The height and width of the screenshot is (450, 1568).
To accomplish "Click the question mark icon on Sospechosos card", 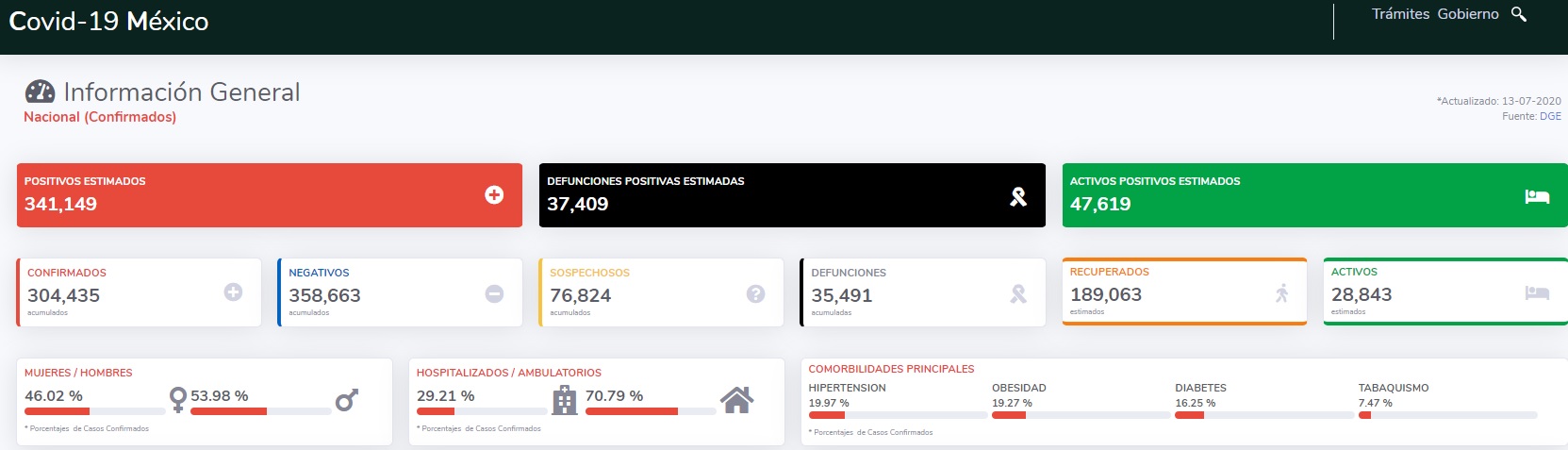I will point(755,293).
